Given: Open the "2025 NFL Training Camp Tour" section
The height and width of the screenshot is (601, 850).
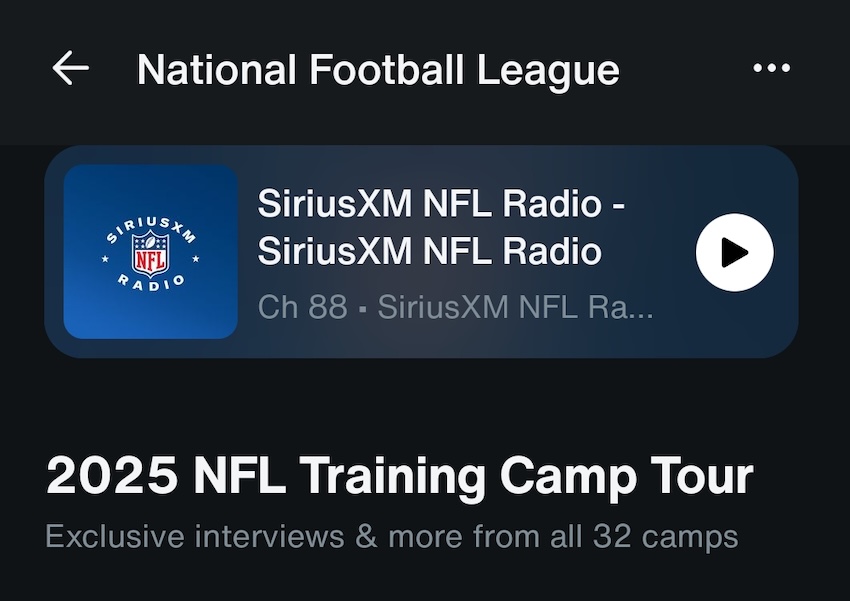Looking at the screenshot, I should point(399,477).
